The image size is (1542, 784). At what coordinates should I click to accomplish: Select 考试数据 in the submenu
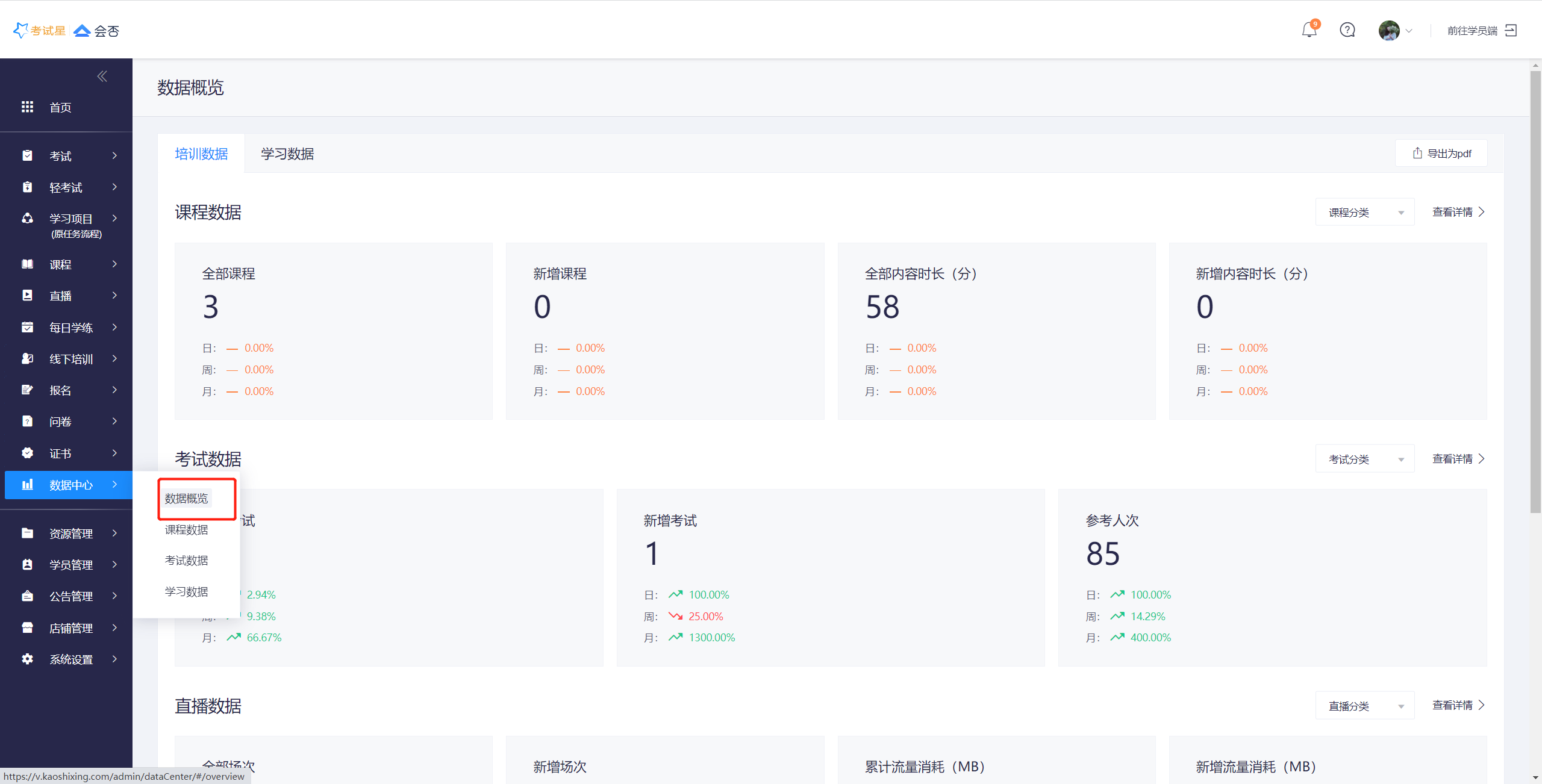(x=186, y=561)
